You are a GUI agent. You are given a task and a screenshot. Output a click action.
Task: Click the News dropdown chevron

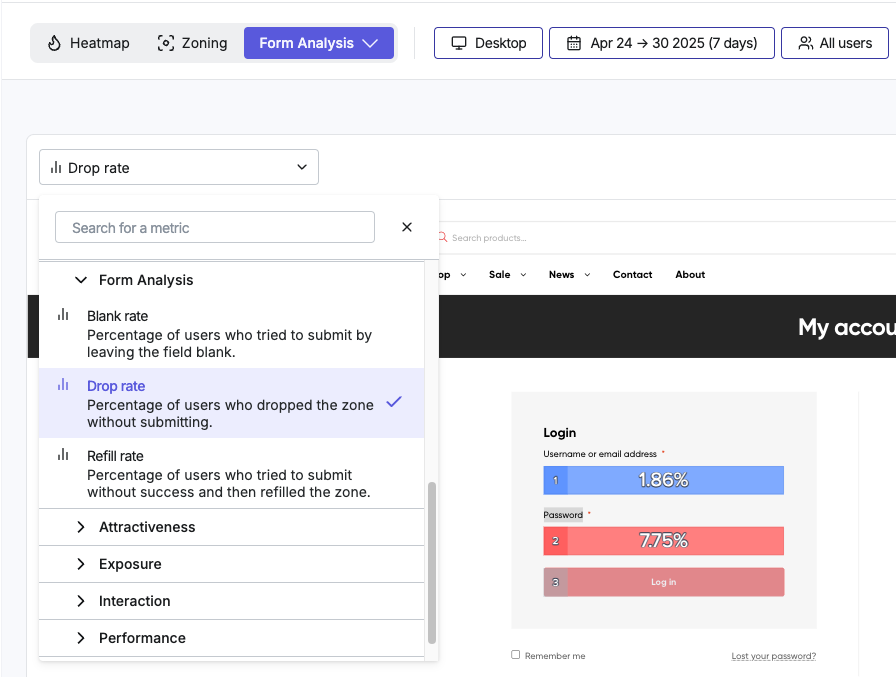(x=587, y=275)
